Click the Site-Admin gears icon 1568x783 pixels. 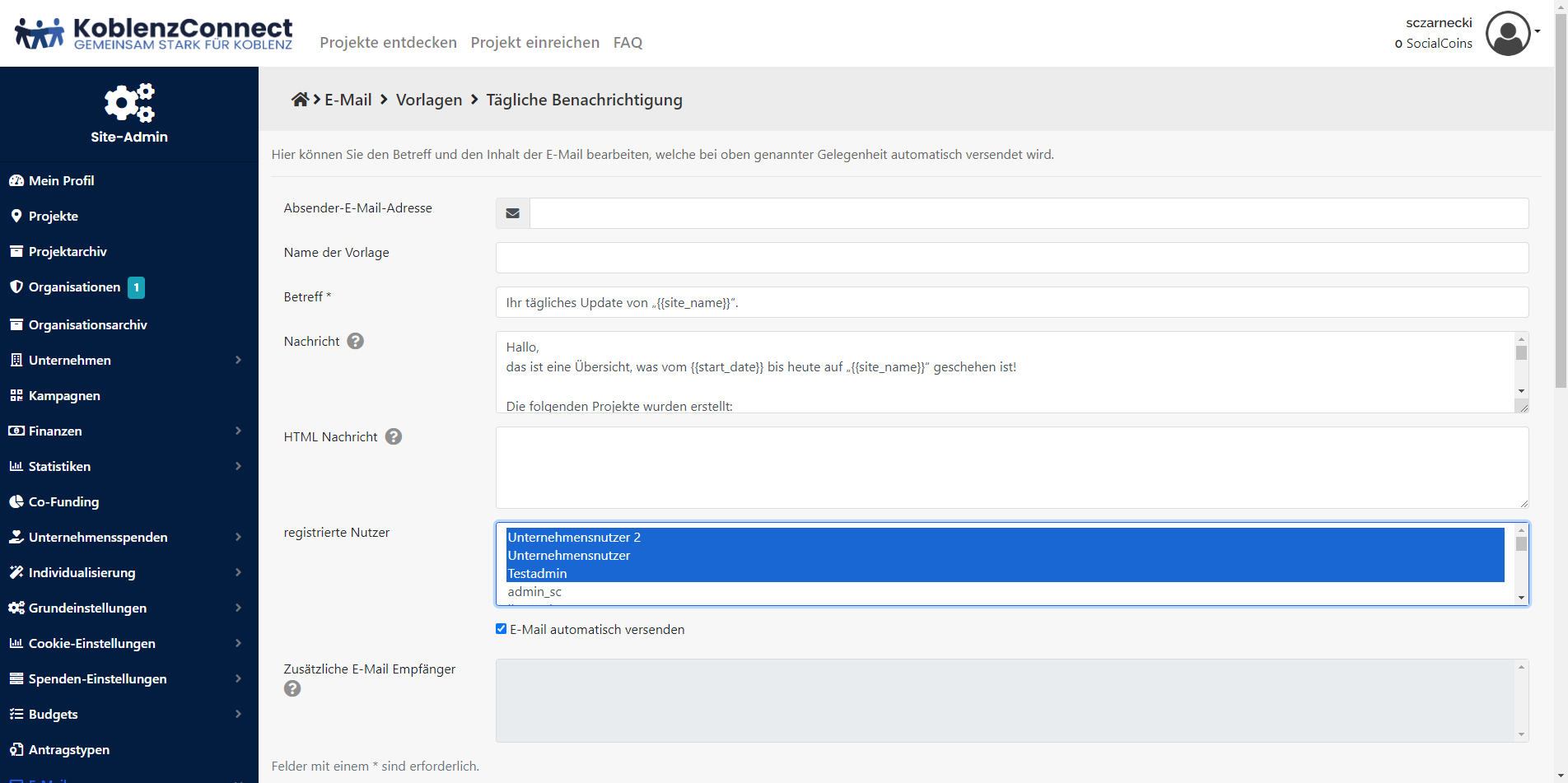(x=129, y=103)
